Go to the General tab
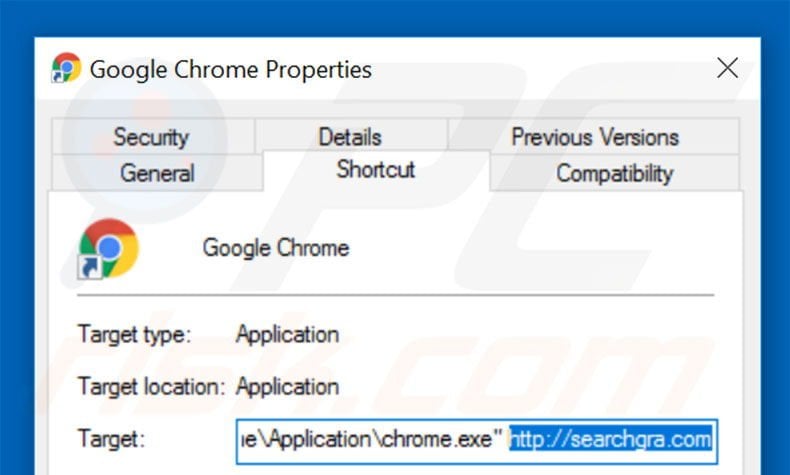This screenshot has width=790, height=475. [x=157, y=173]
